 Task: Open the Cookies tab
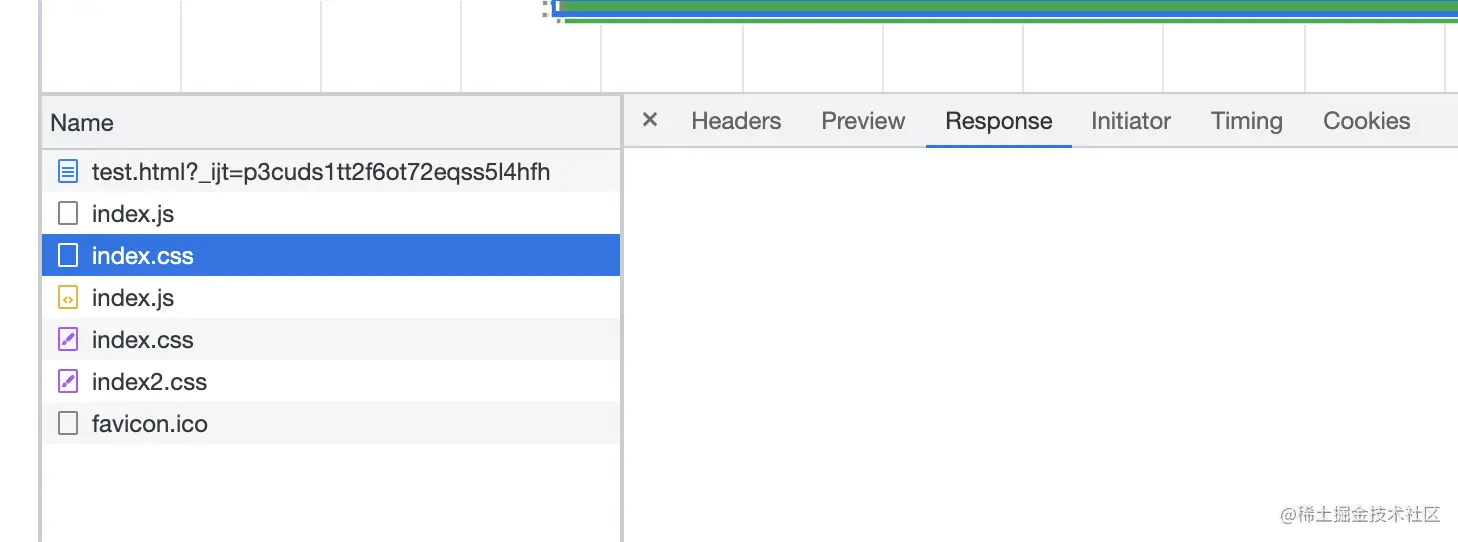[1366, 121]
